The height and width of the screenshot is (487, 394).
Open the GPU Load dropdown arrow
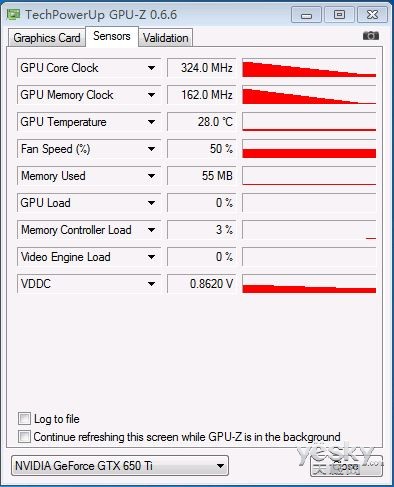coord(151,203)
